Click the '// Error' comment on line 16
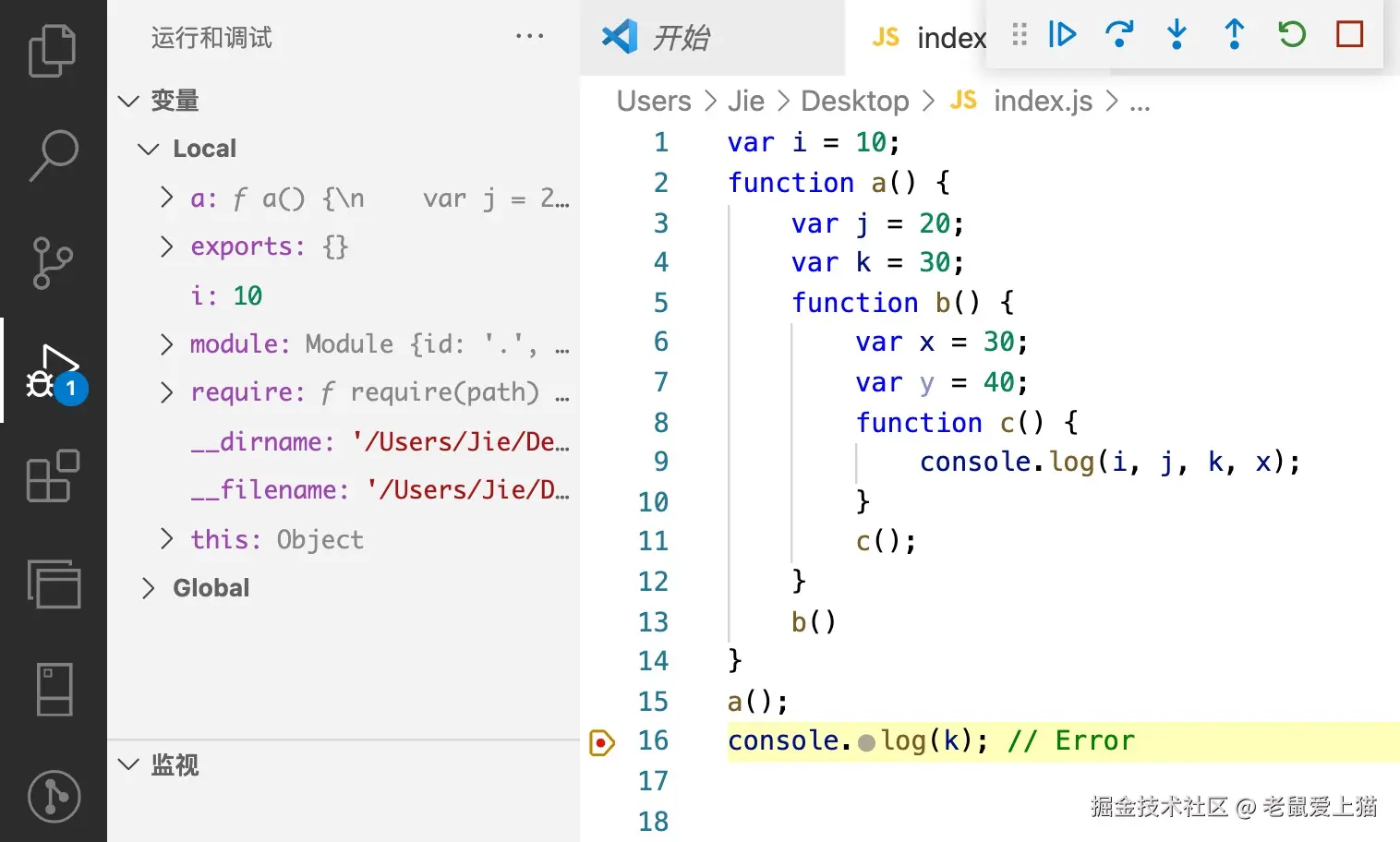Viewport: 1400px width, 842px height. (x=1071, y=741)
